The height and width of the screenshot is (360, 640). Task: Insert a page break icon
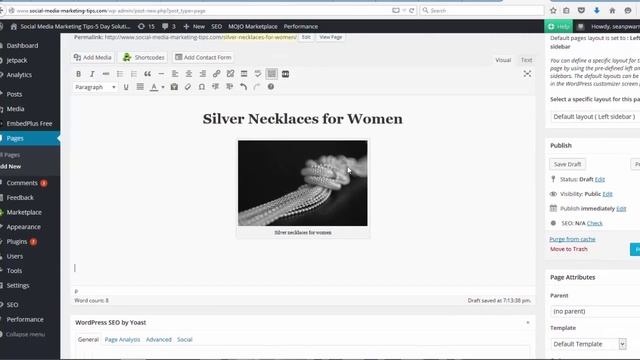pos(285,74)
